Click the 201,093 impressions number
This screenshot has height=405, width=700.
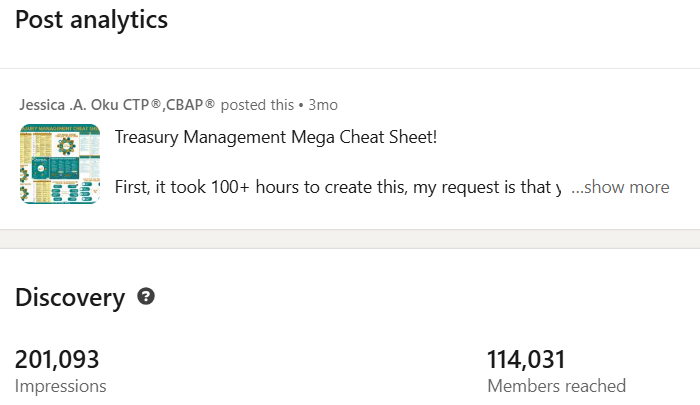57,359
